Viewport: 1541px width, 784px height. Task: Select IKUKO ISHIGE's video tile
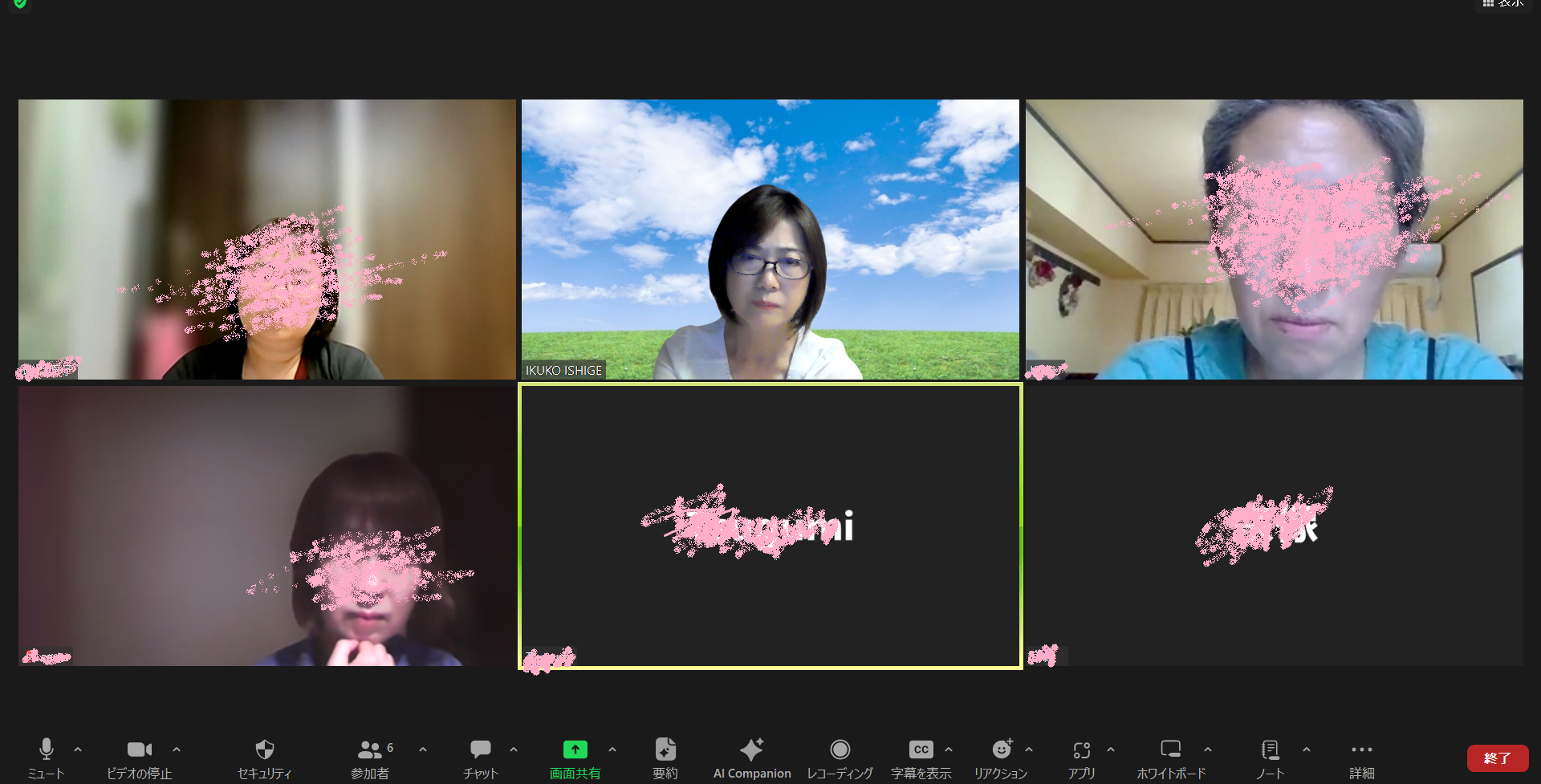point(770,239)
